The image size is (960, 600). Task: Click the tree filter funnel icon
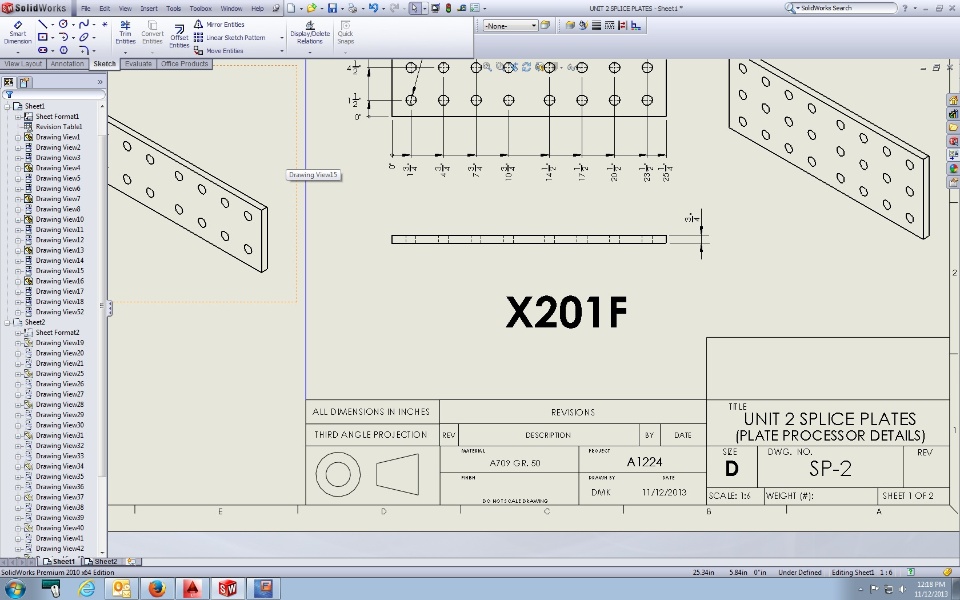[9, 94]
